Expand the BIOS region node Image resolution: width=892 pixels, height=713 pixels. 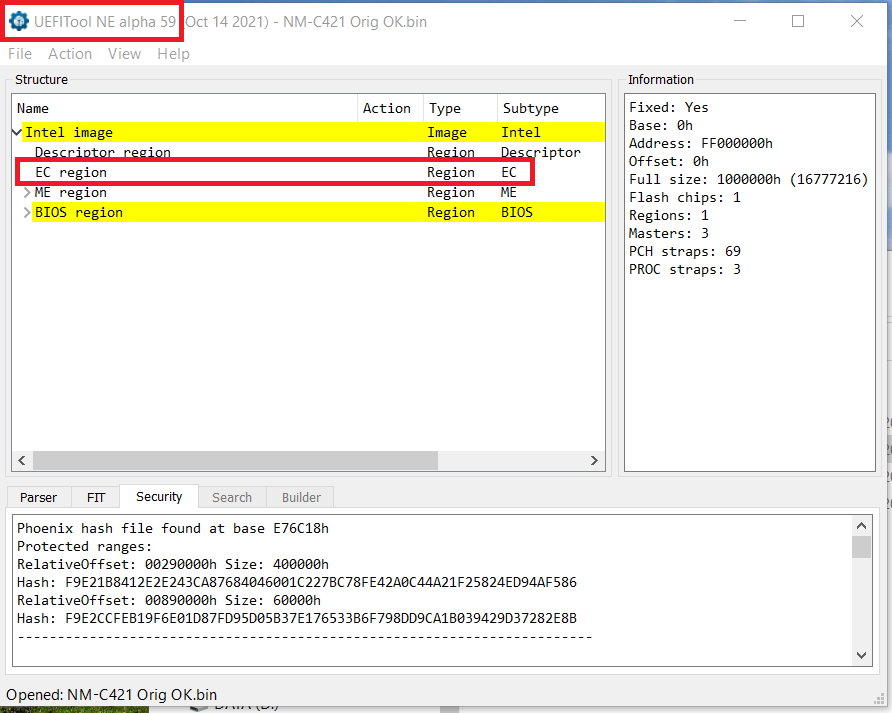[x=27, y=213]
